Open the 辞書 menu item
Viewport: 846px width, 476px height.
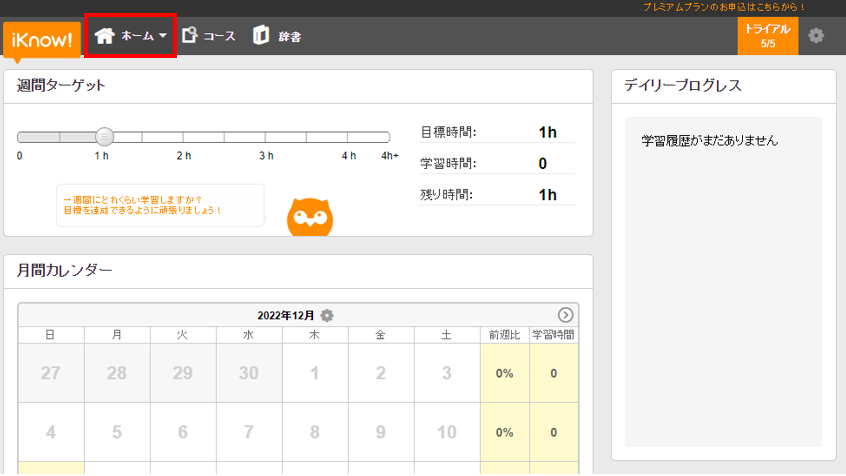pos(290,36)
